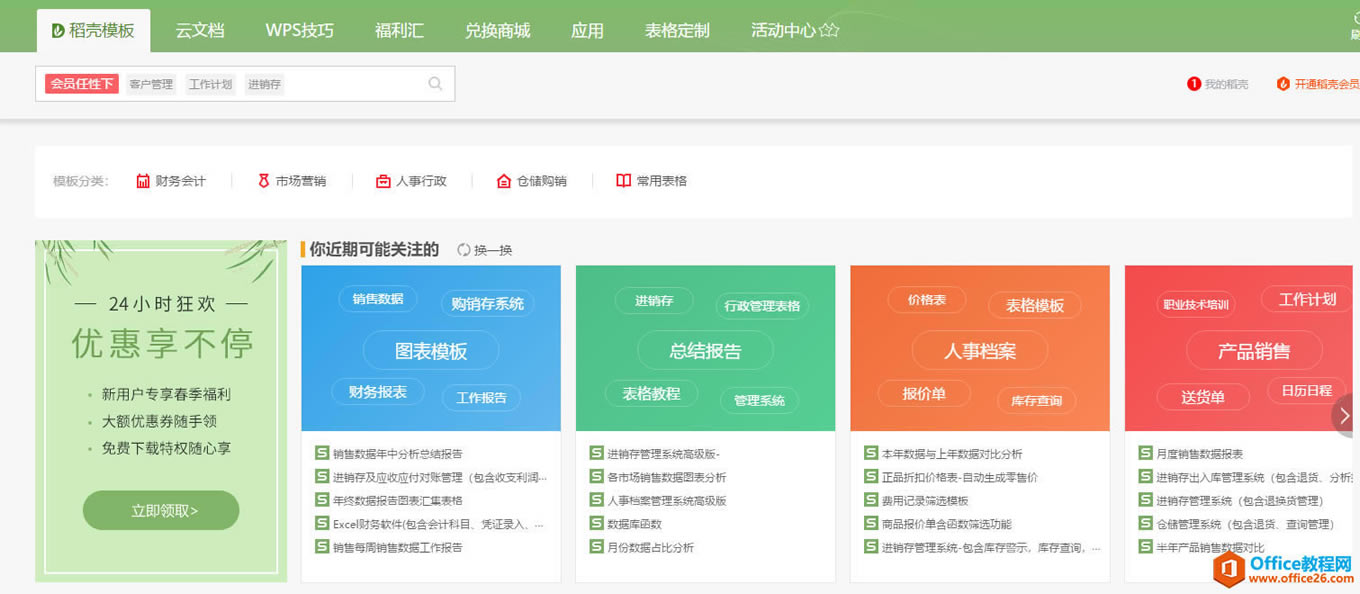Go to the 福利汇 tab
Image resolution: width=1360 pixels, height=594 pixels.
(x=399, y=30)
